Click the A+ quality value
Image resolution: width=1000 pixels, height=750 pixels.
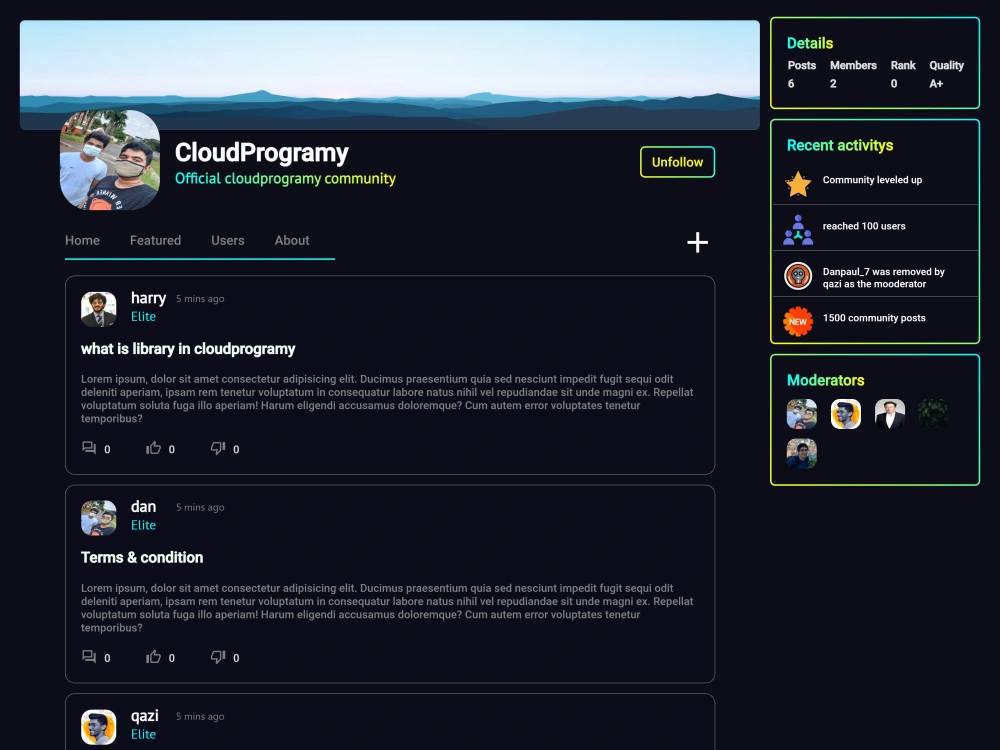point(936,84)
